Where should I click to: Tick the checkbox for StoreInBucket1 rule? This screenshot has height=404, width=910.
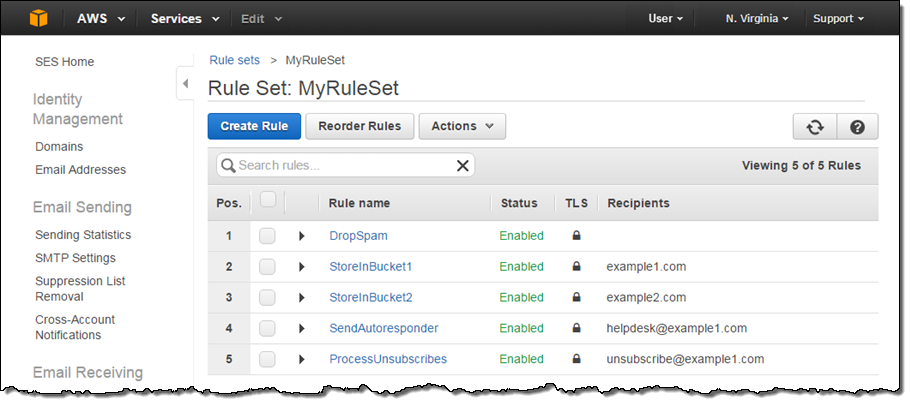[x=267, y=267]
